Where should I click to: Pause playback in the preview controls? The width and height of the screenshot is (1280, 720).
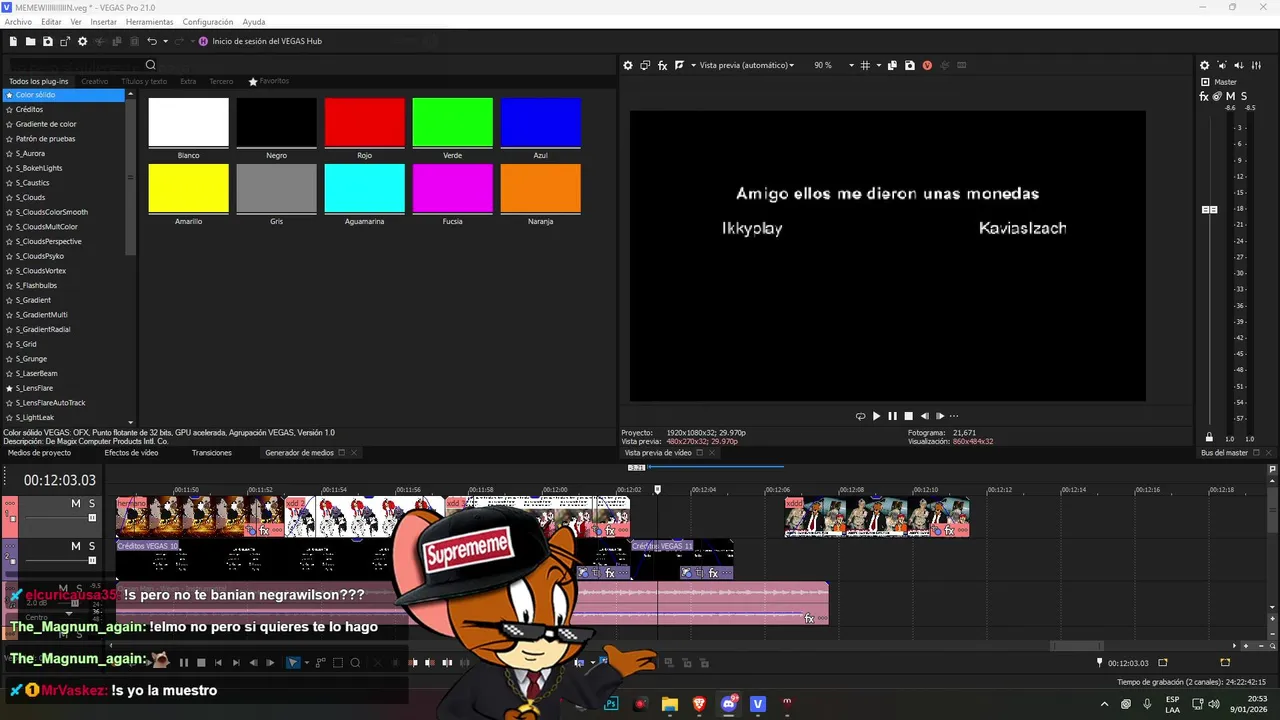[892, 416]
